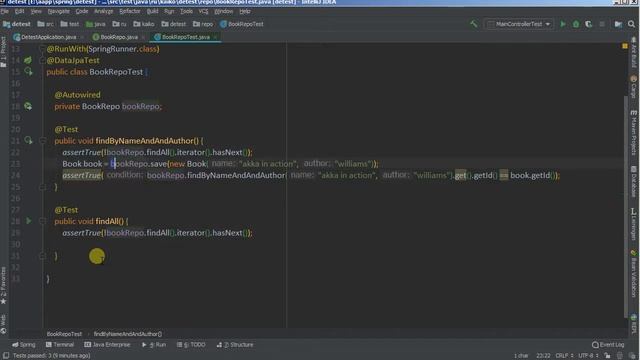Open the Window menu
This screenshot has height=360, width=640.
223,11
